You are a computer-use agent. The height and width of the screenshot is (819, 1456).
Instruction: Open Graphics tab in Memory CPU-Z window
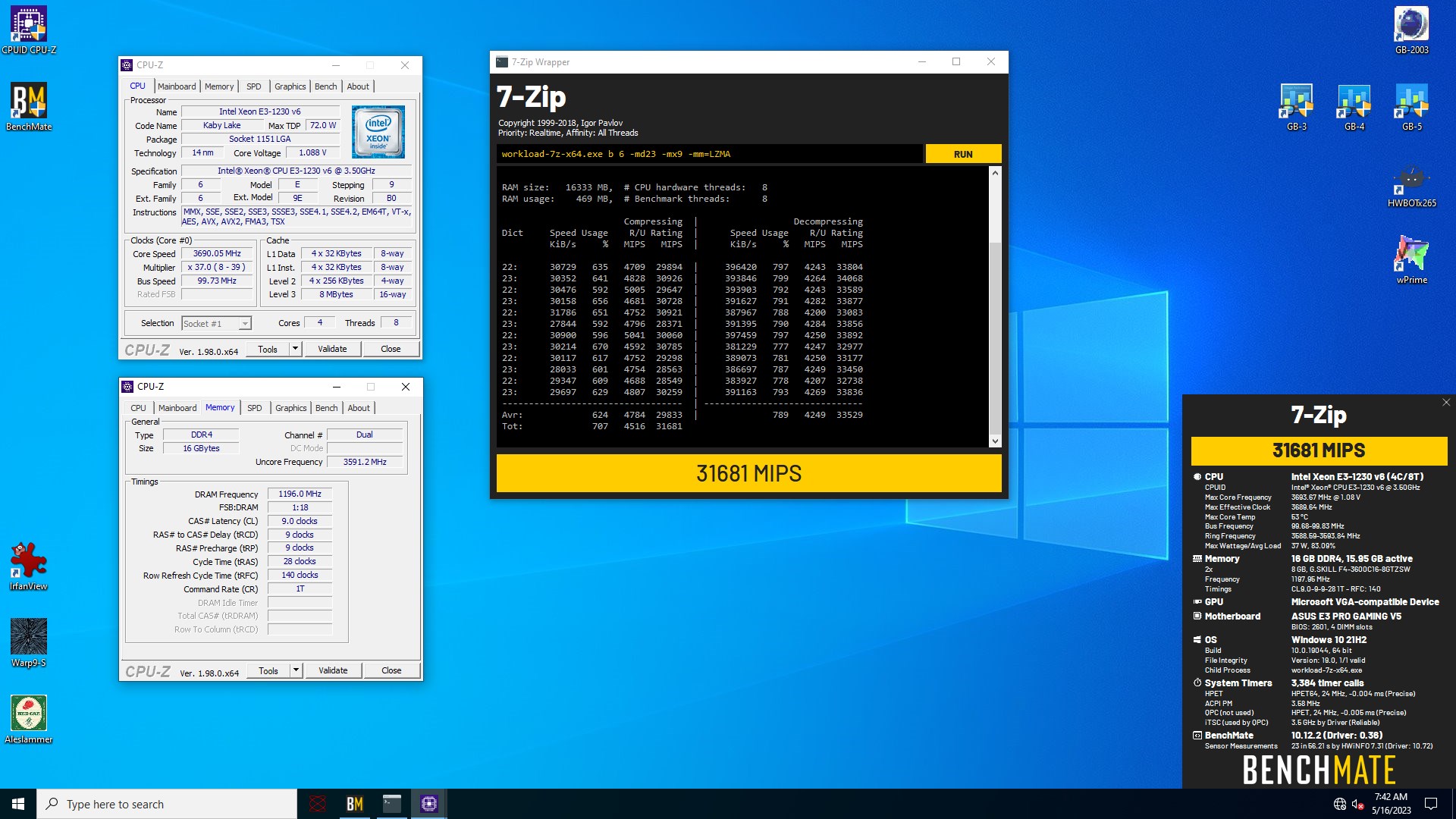[291, 408]
